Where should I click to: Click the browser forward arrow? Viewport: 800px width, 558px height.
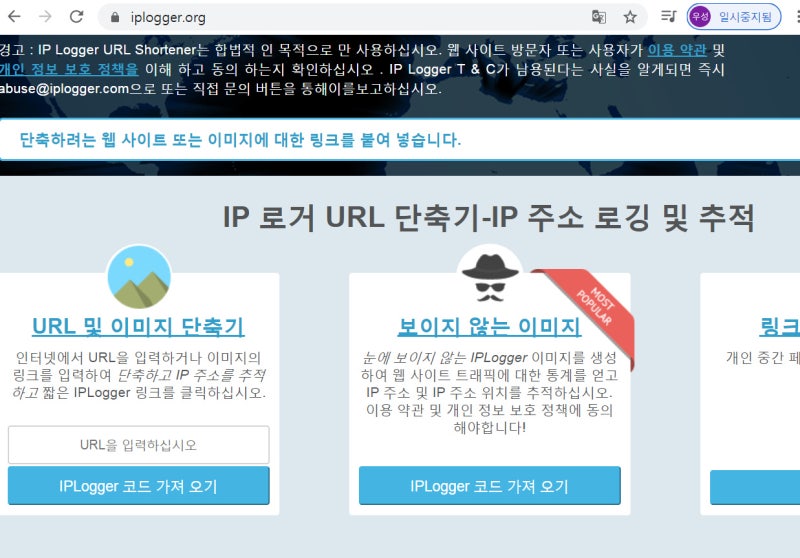click(x=45, y=17)
